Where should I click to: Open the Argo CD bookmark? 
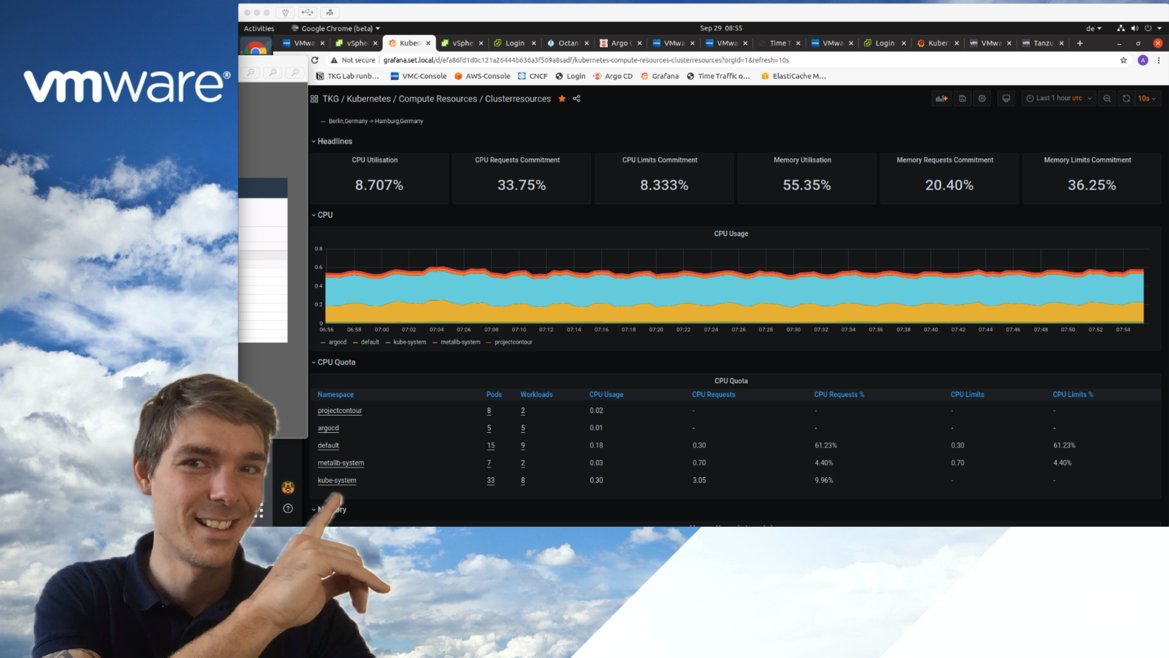click(x=613, y=76)
